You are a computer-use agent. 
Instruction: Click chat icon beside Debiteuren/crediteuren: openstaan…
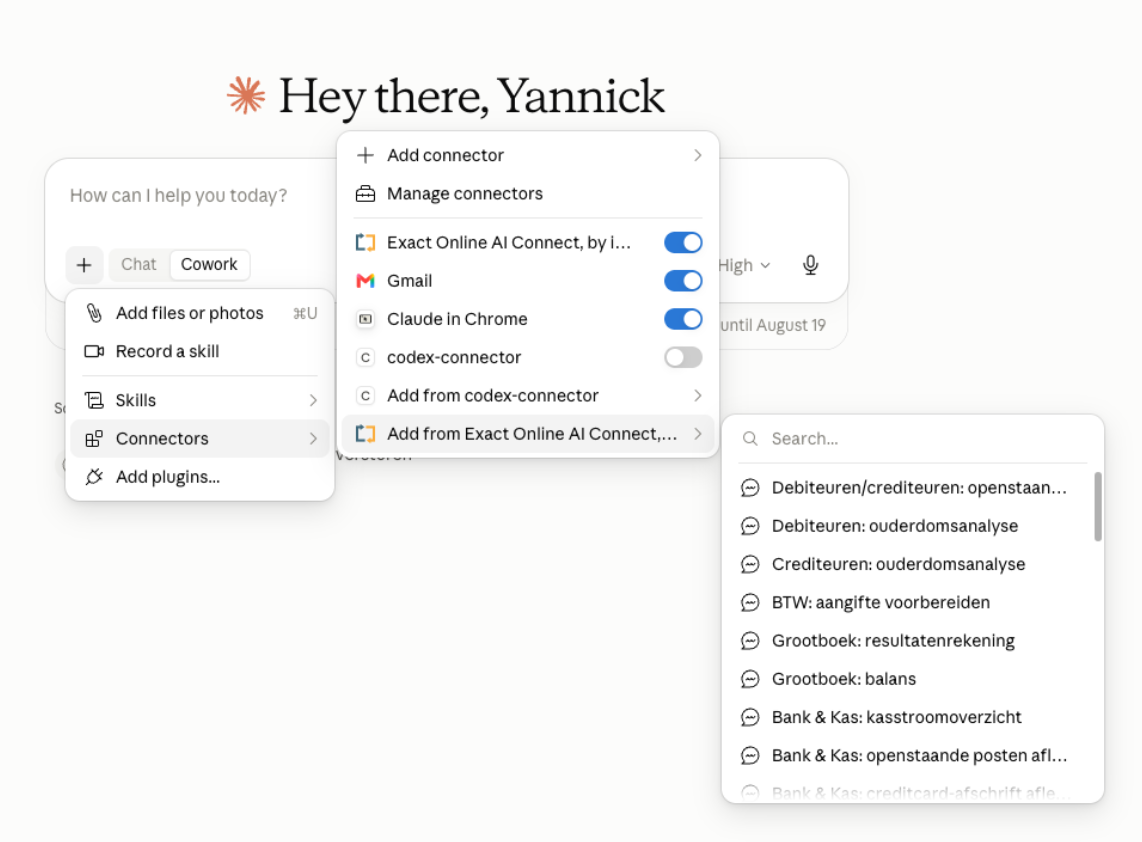click(749, 488)
